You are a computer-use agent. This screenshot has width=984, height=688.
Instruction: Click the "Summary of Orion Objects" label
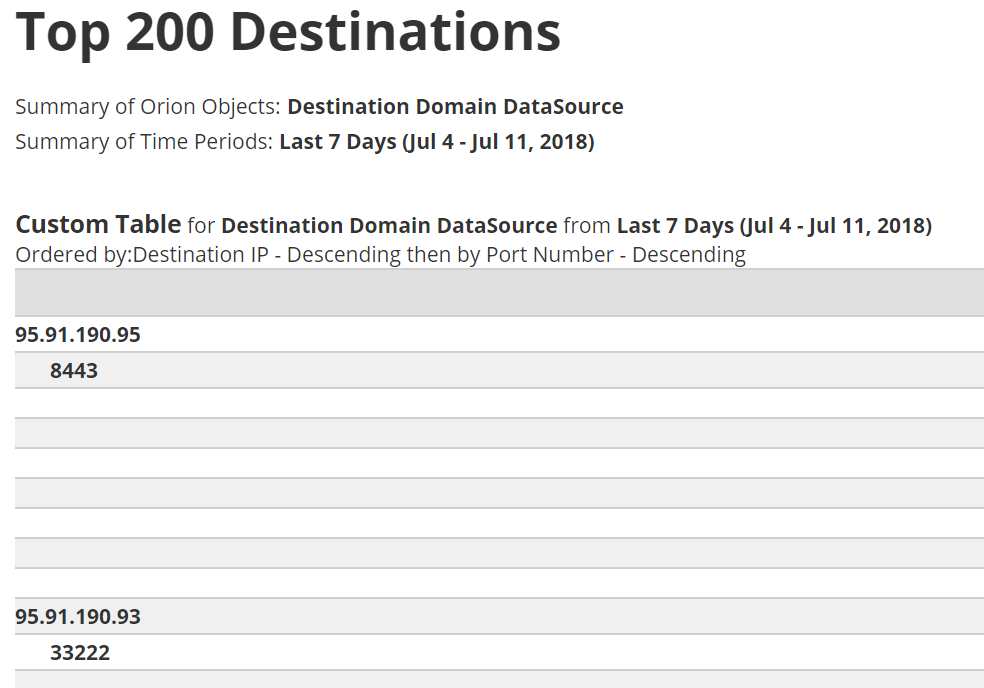coord(147,107)
